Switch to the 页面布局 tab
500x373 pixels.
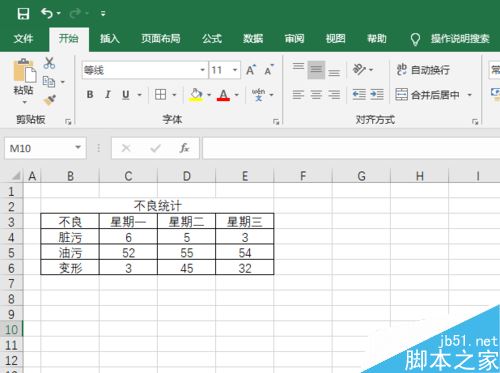point(161,39)
